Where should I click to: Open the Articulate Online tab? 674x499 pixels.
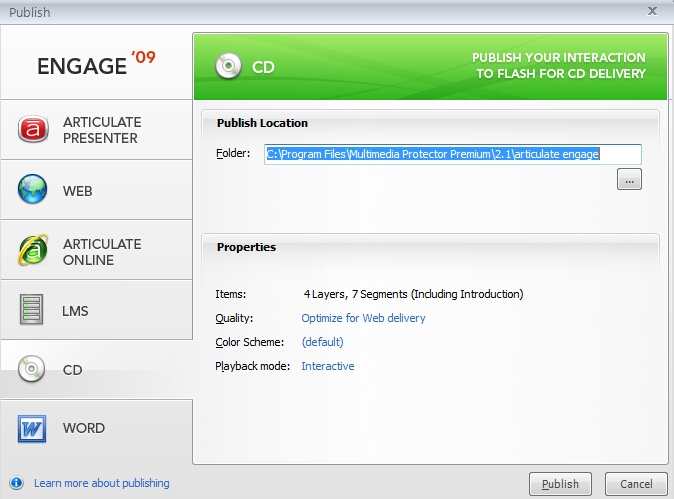[102, 251]
